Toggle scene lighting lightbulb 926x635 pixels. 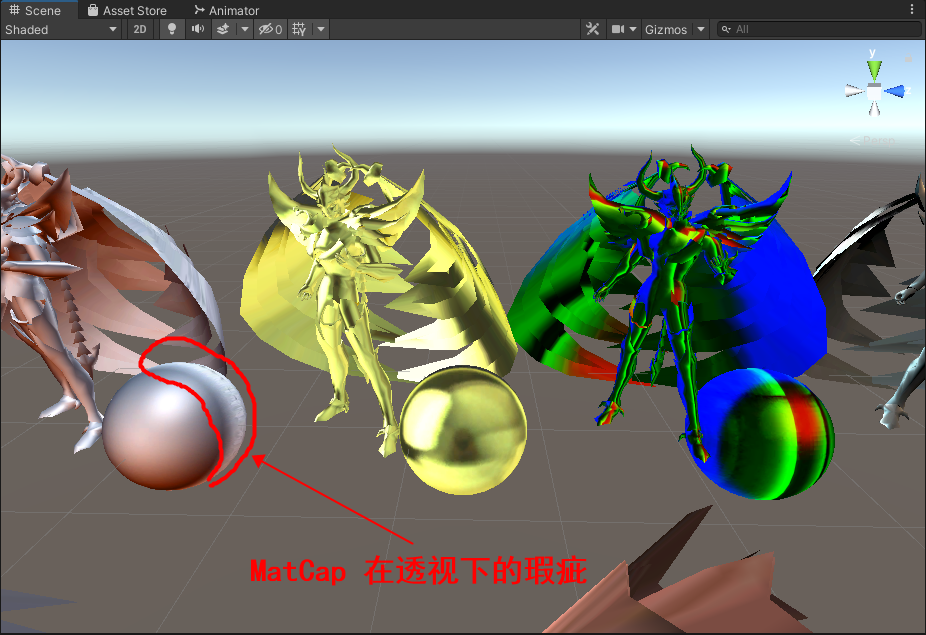172,29
